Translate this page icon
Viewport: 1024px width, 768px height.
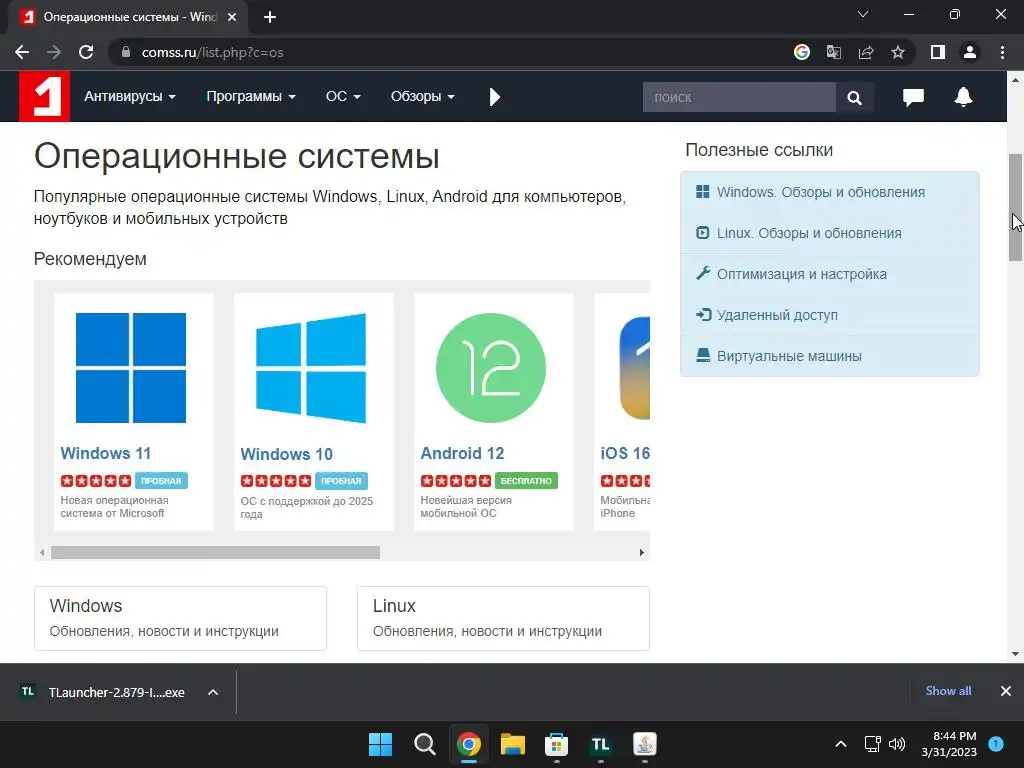(833, 52)
